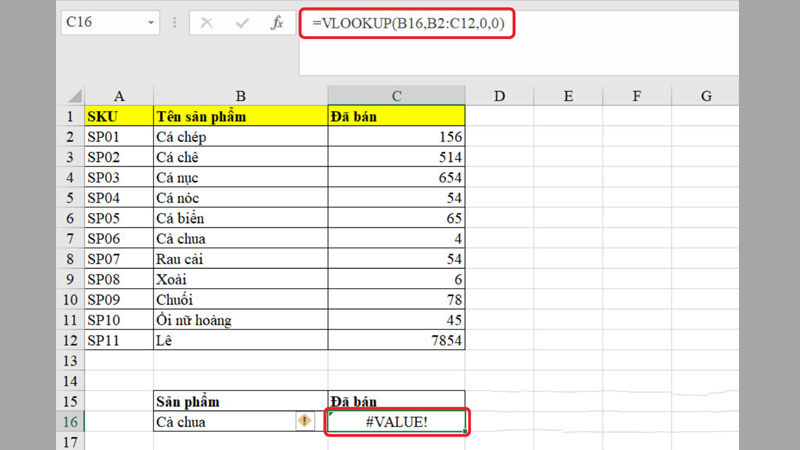Screen dimensions: 800x450
Task: Click the value 156 cell
Action: click(396, 136)
